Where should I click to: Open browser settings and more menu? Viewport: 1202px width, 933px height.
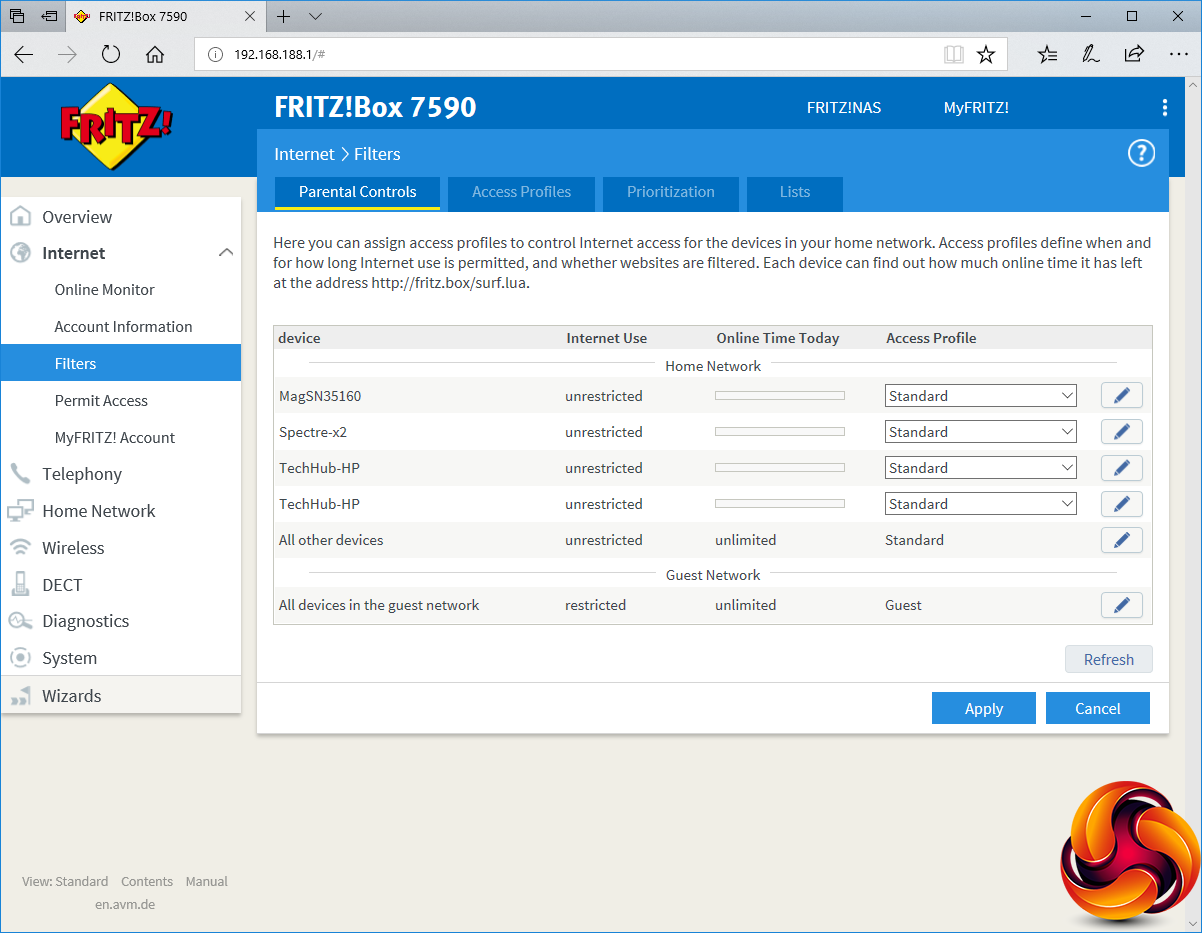point(1178,54)
